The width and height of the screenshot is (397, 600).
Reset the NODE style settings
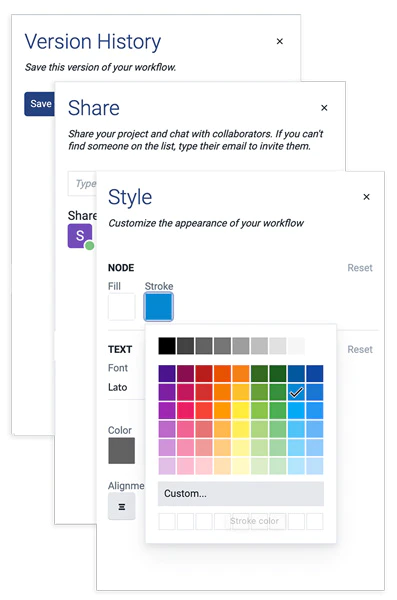[360, 268]
